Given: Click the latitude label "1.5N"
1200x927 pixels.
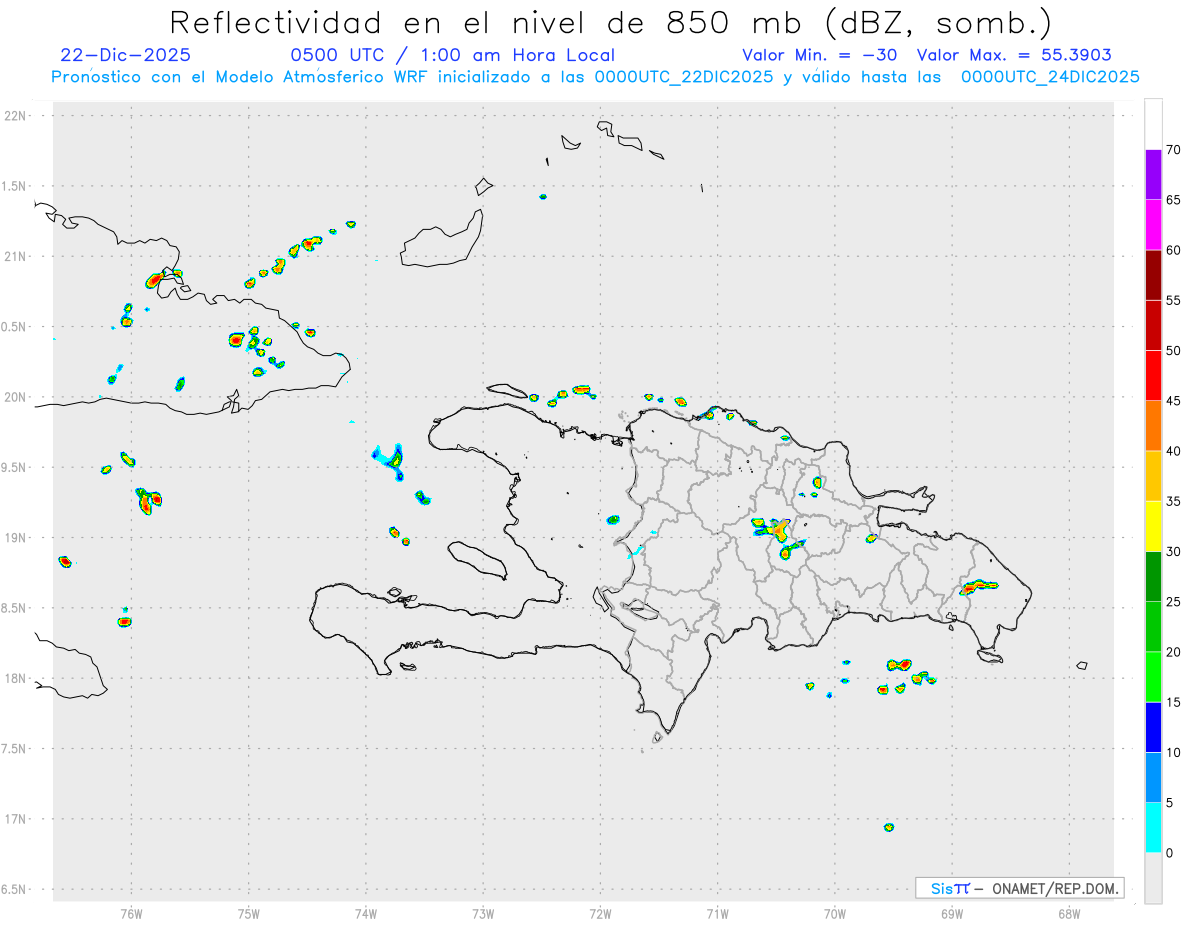Looking at the screenshot, I should (x=15, y=186).
